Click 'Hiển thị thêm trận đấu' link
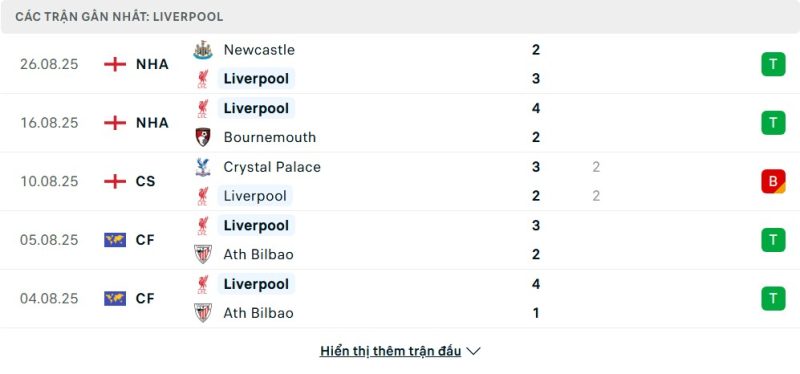Image resolution: width=800 pixels, height=374 pixels. 391,351
